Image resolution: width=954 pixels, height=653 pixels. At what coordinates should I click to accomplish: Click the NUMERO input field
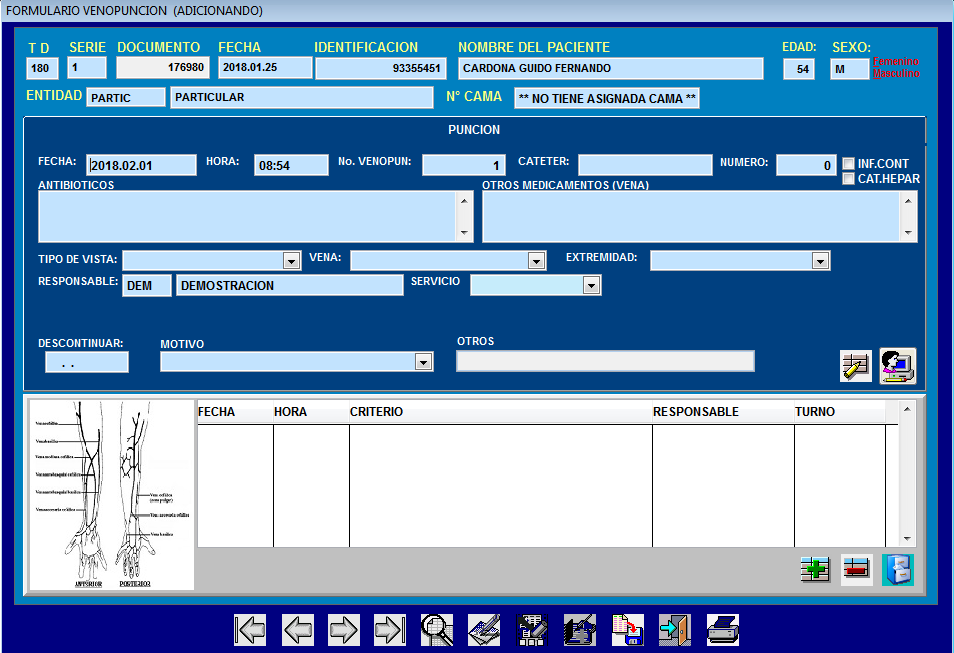(x=806, y=165)
